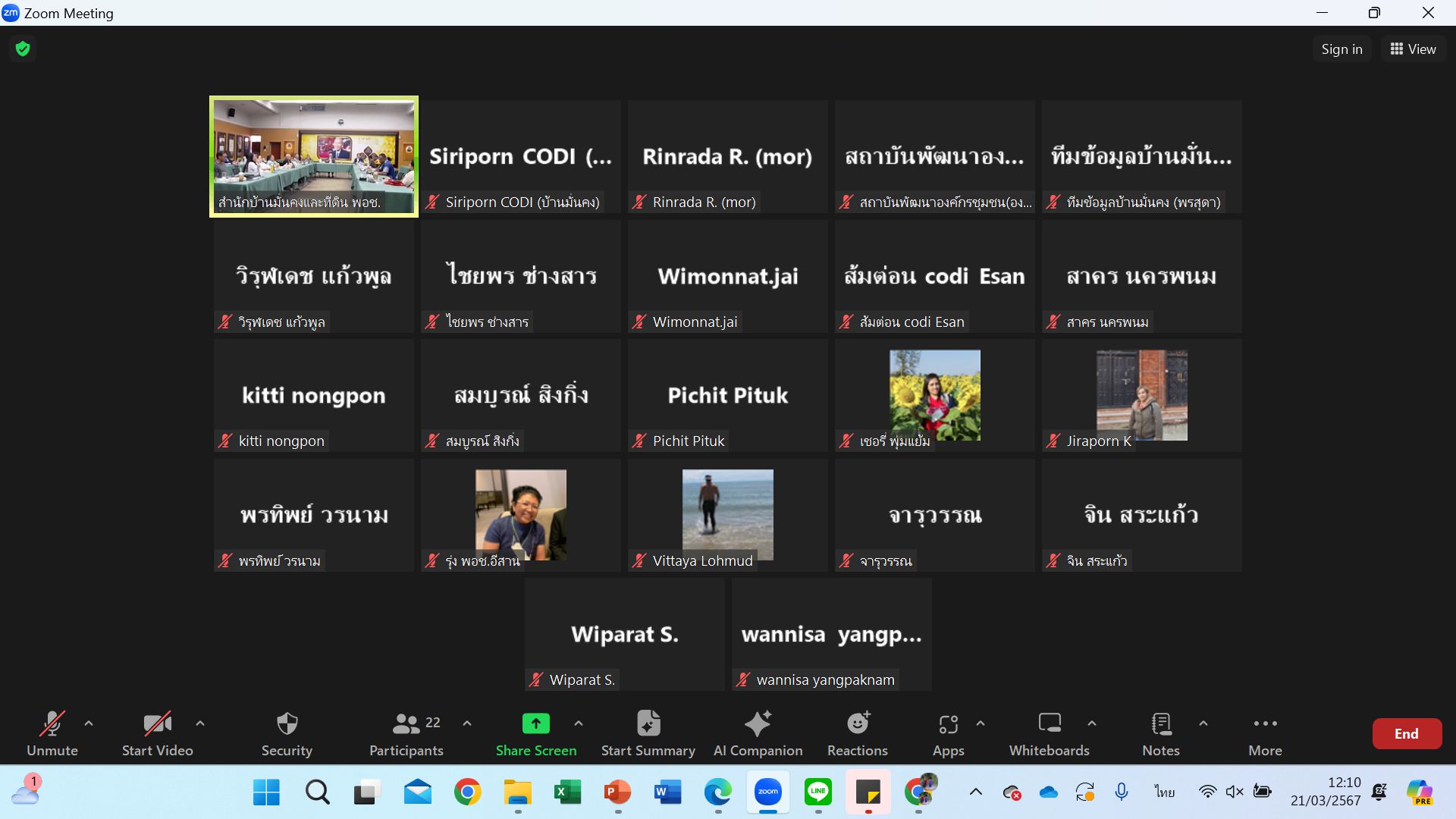Viewport: 1456px width, 819px height.
Task: Open AI Companion
Action: [x=758, y=733]
